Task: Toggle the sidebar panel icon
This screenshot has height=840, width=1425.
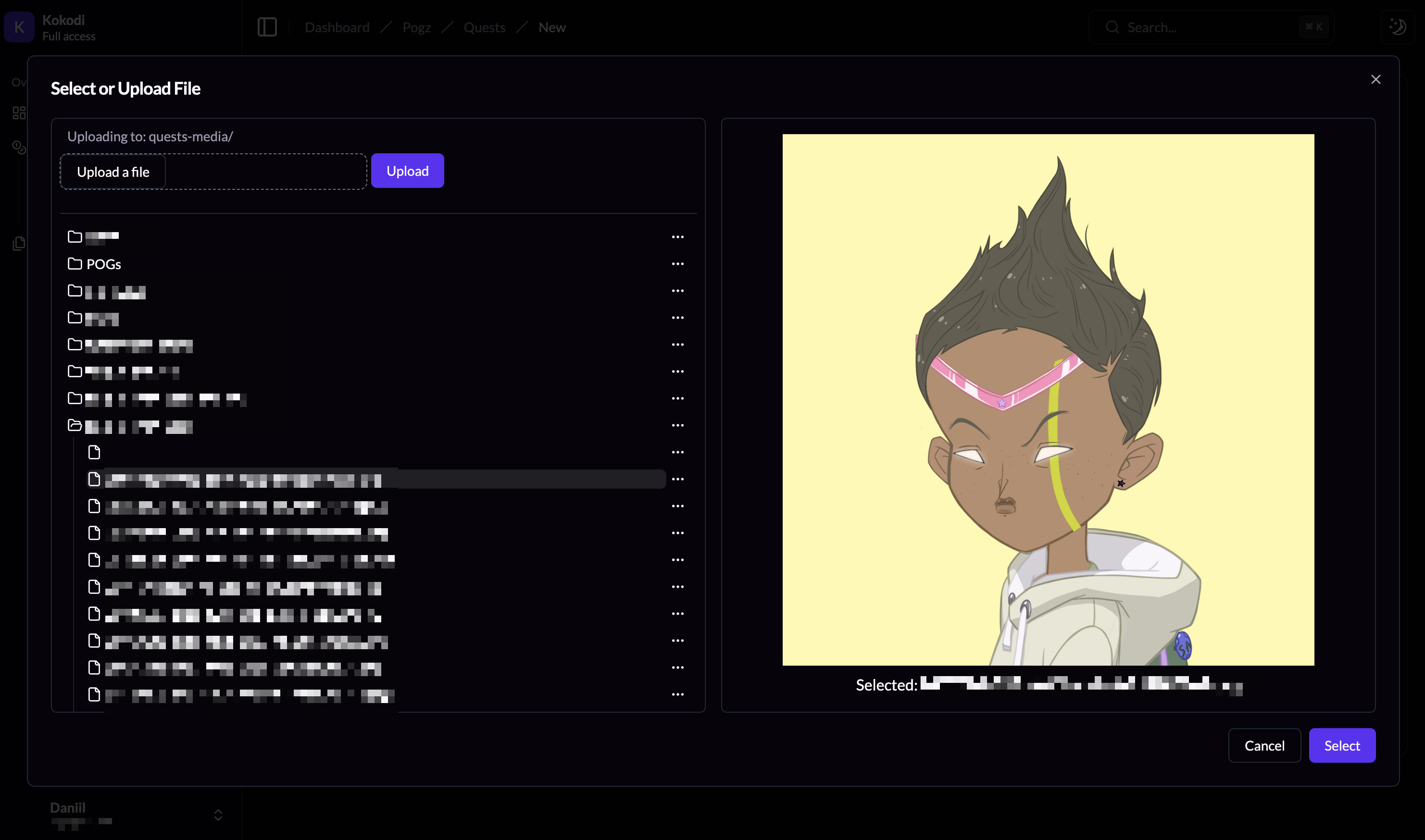Action: [x=267, y=27]
